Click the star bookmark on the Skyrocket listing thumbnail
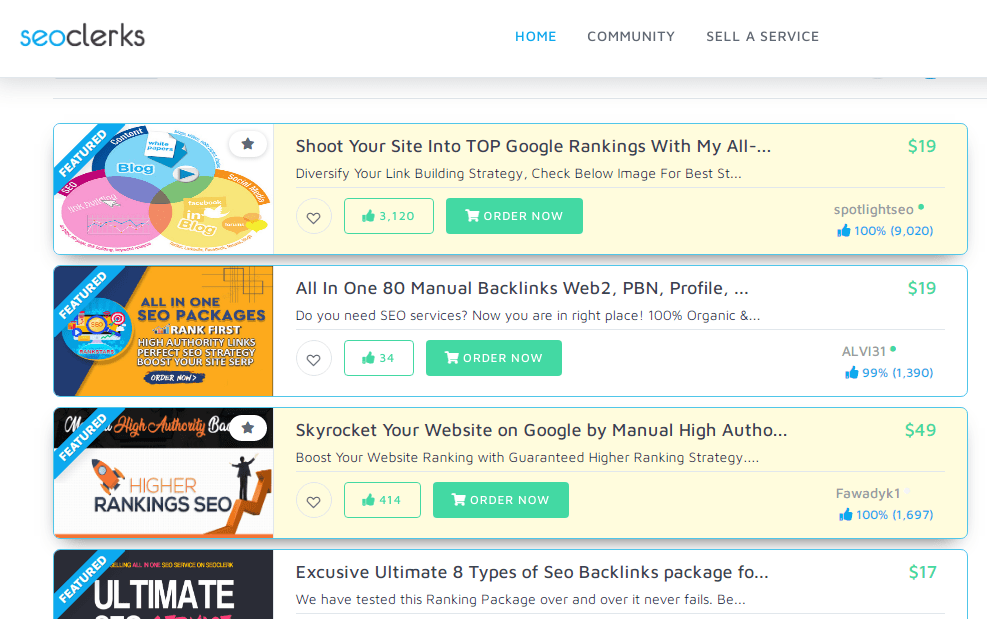Screen dimensions: 987x619 pos(248,428)
